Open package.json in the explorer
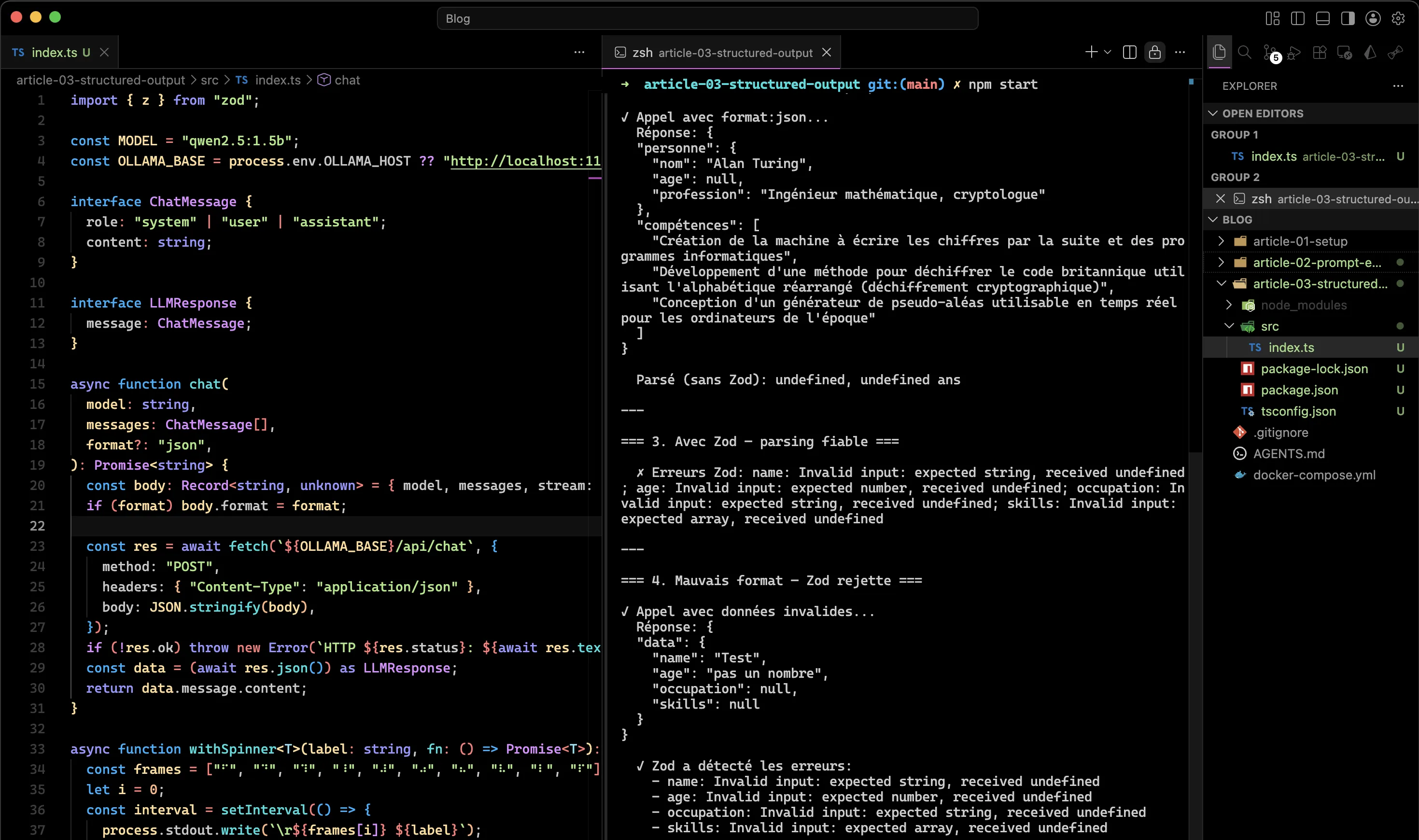Image resolution: width=1419 pixels, height=840 pixels. click(x=1299, y=390)
